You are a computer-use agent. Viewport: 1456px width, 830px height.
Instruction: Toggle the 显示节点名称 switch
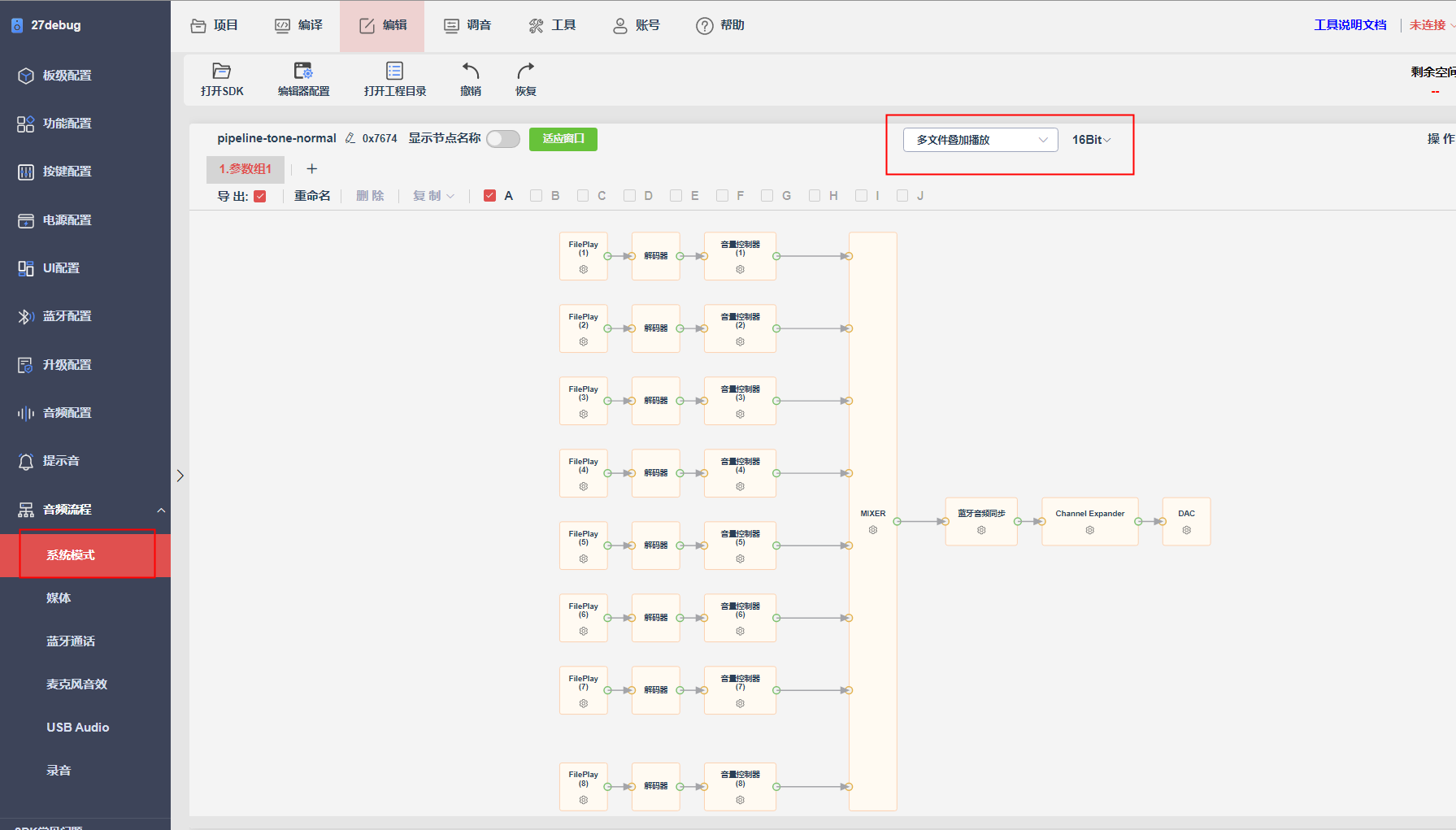click(503, 139)
